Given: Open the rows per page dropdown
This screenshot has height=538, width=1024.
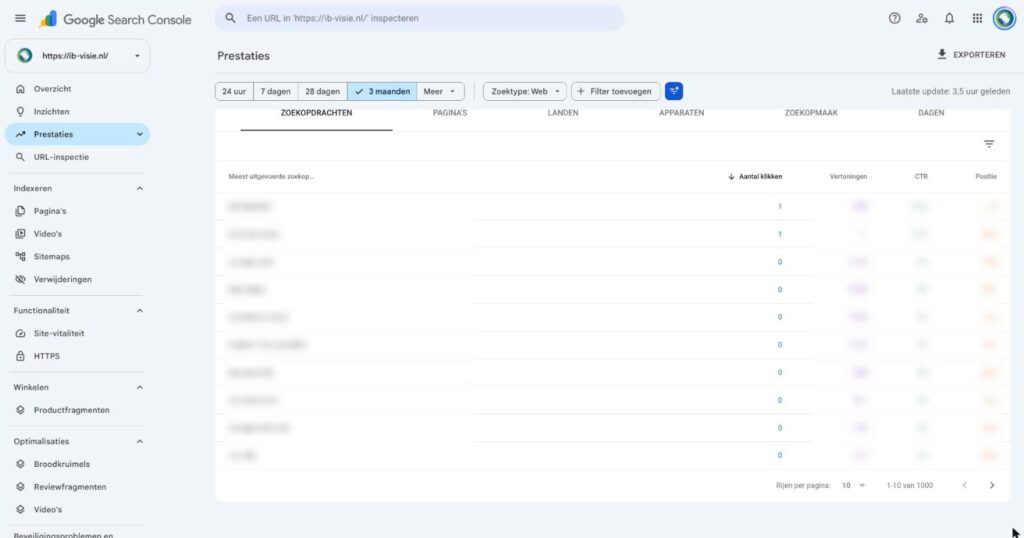Looking at the screenshot, I should click(853, 485).
